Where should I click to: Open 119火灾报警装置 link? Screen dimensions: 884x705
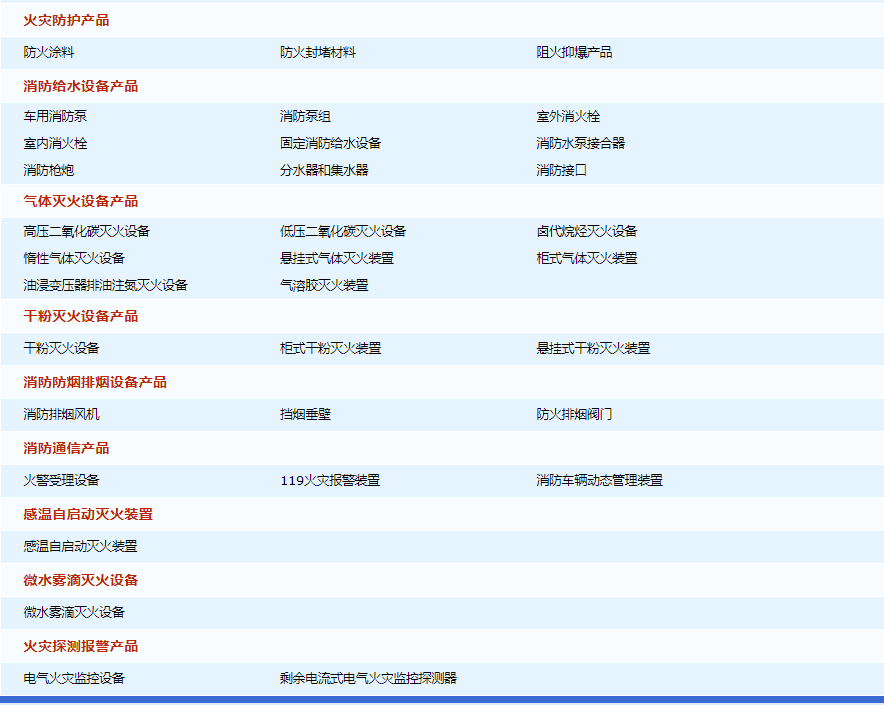330,481
